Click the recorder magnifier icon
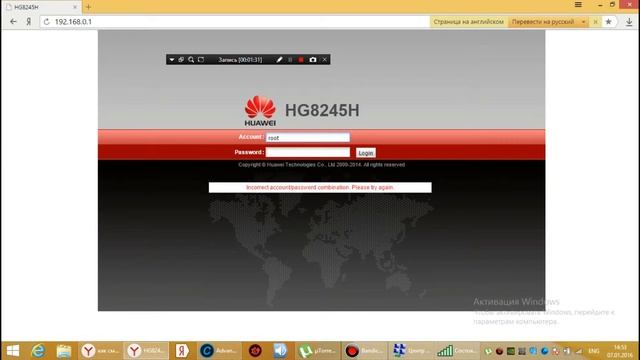 (x=191, y=60)
